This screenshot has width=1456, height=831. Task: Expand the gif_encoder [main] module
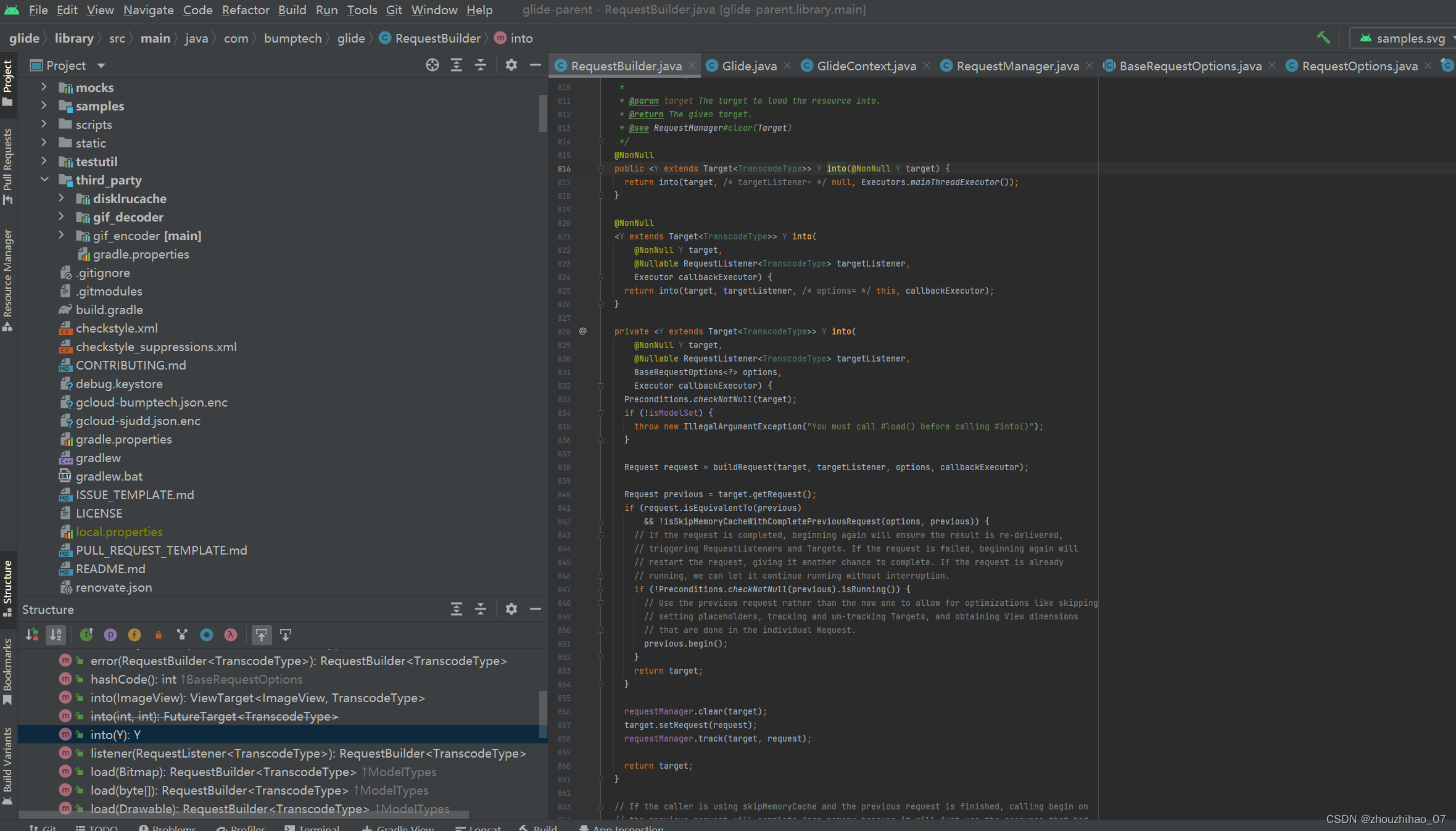[x=61, y=235]
